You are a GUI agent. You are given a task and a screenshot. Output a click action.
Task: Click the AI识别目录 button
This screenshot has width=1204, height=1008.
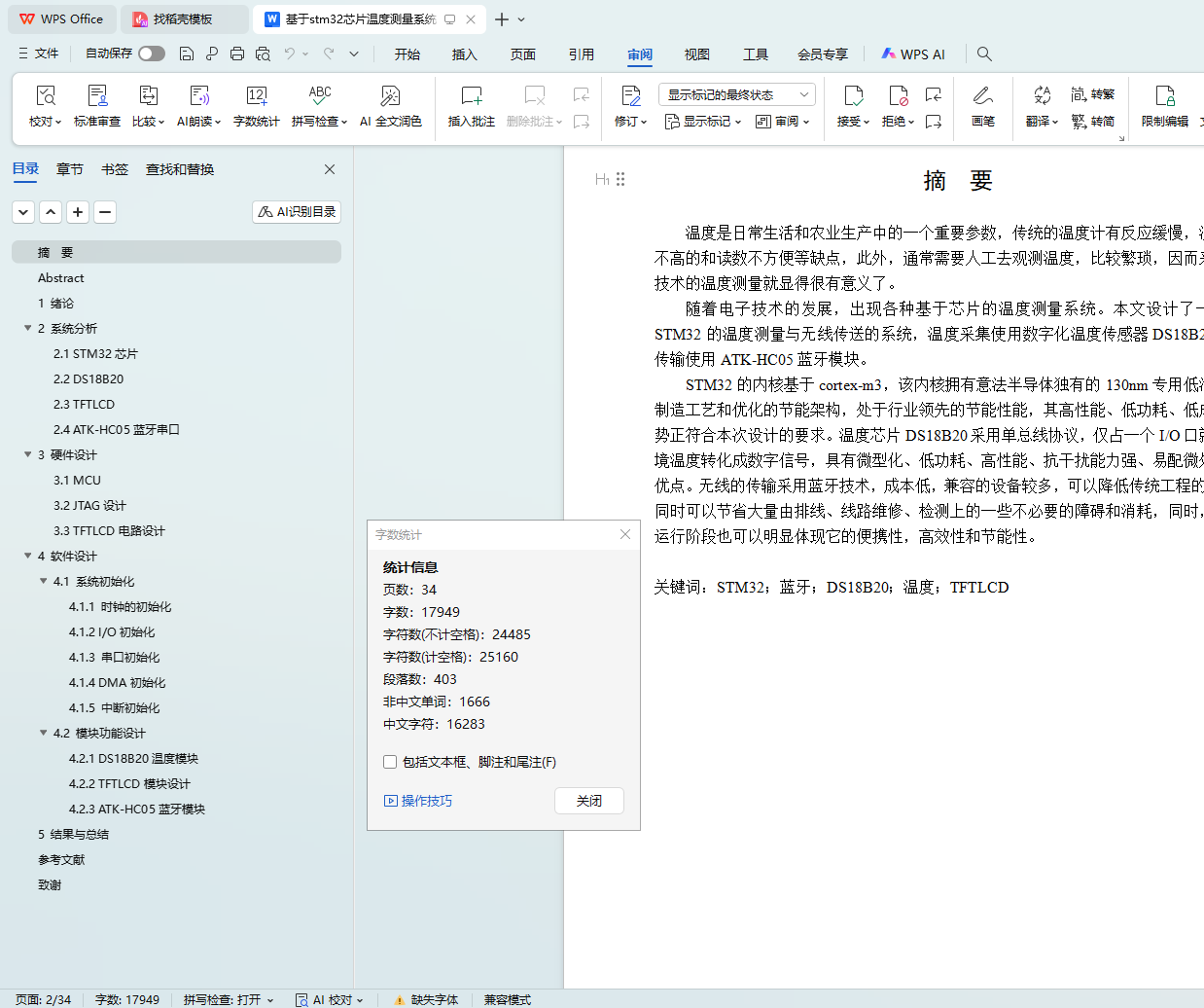297,211
